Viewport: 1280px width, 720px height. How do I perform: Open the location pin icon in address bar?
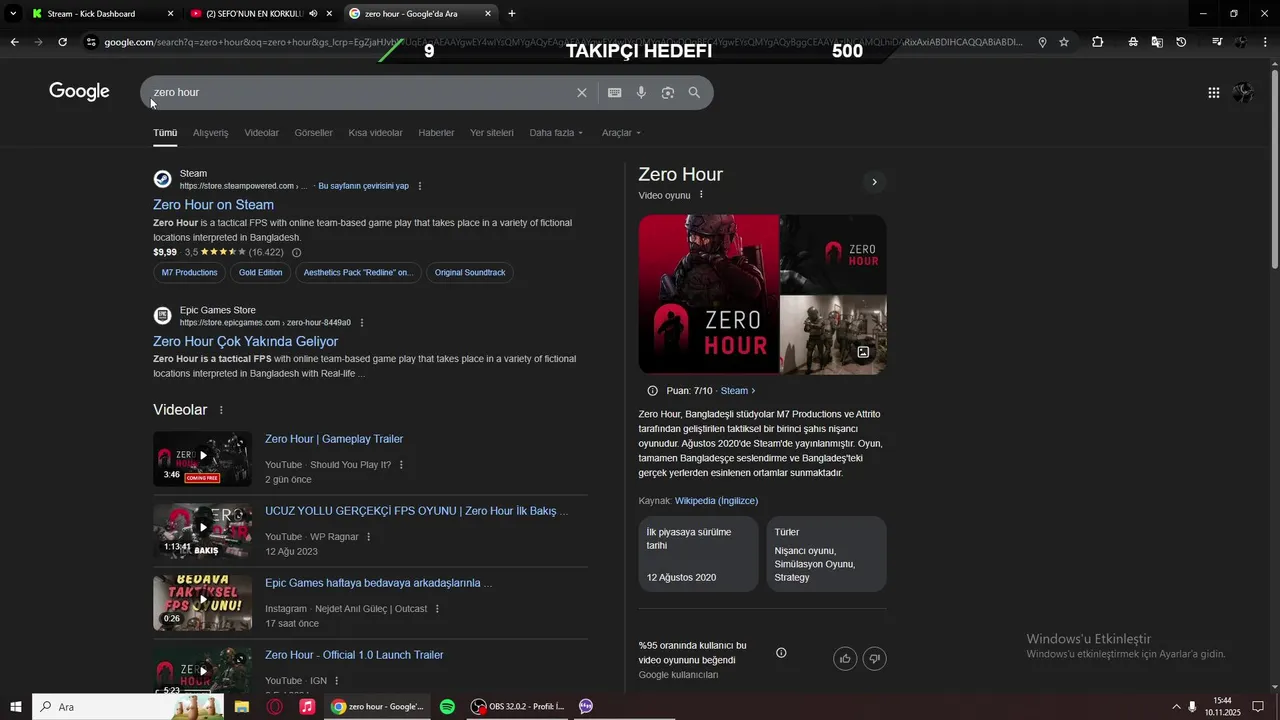pyautogui.click(x=1042, y=42)
